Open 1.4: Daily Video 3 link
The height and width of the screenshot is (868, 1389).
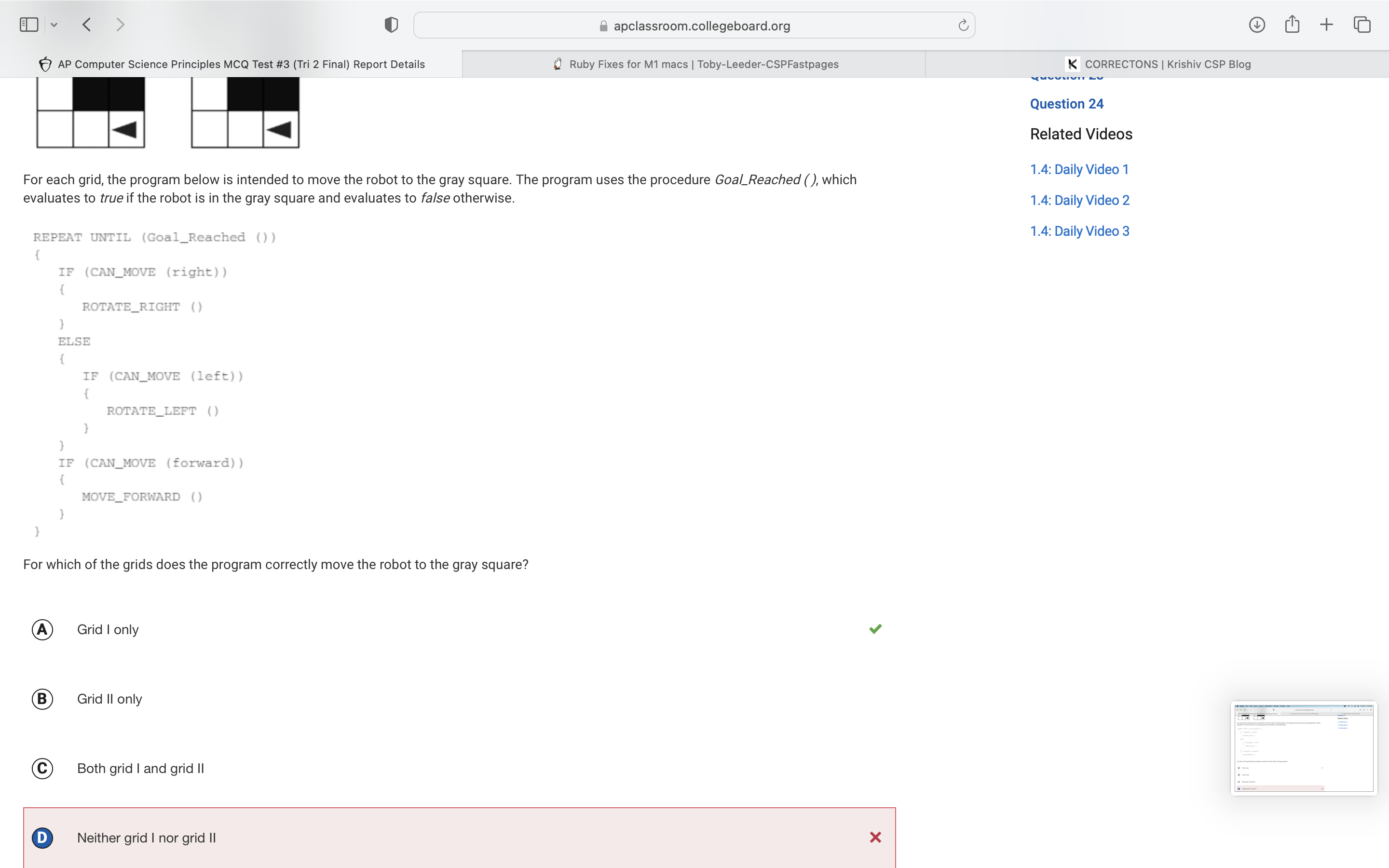(x=1080, y=231)
